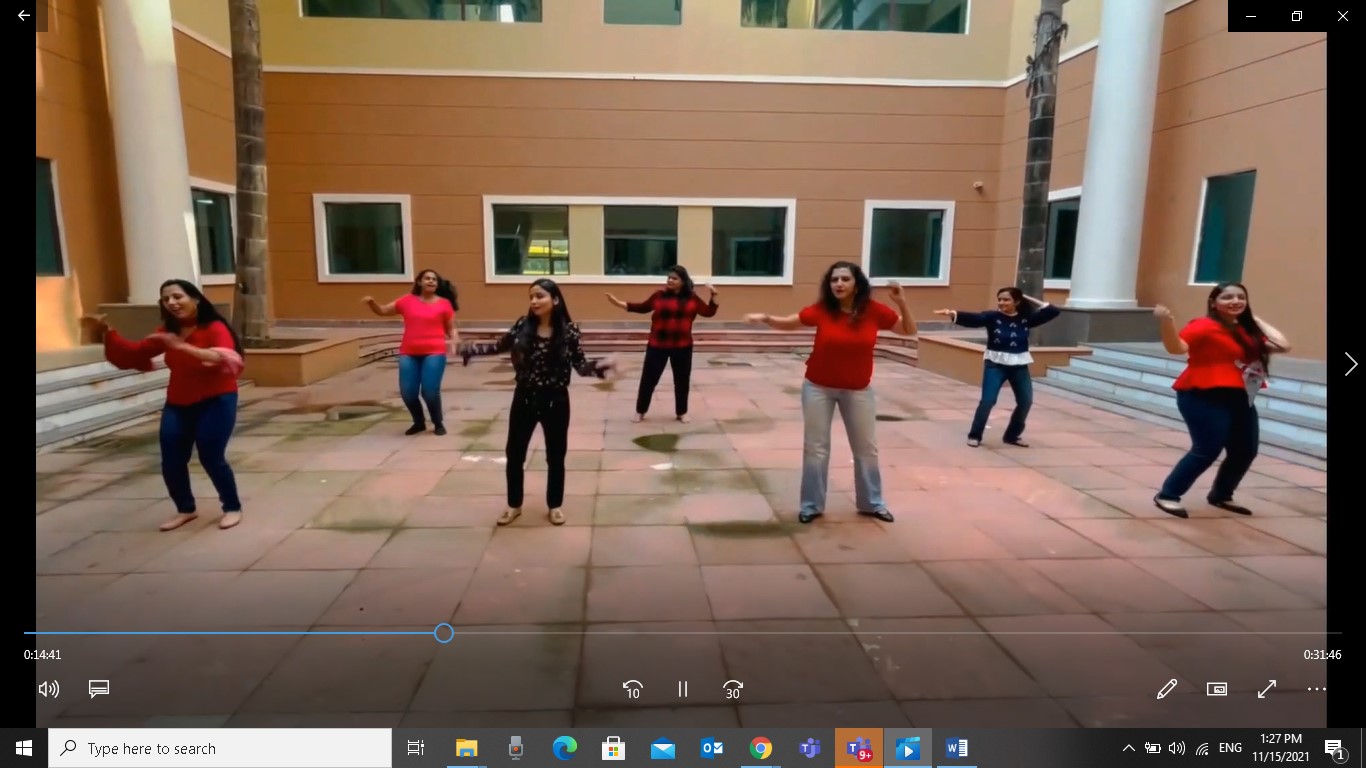
Task: Open system tray speaker volume
Action: (1177, 748)
